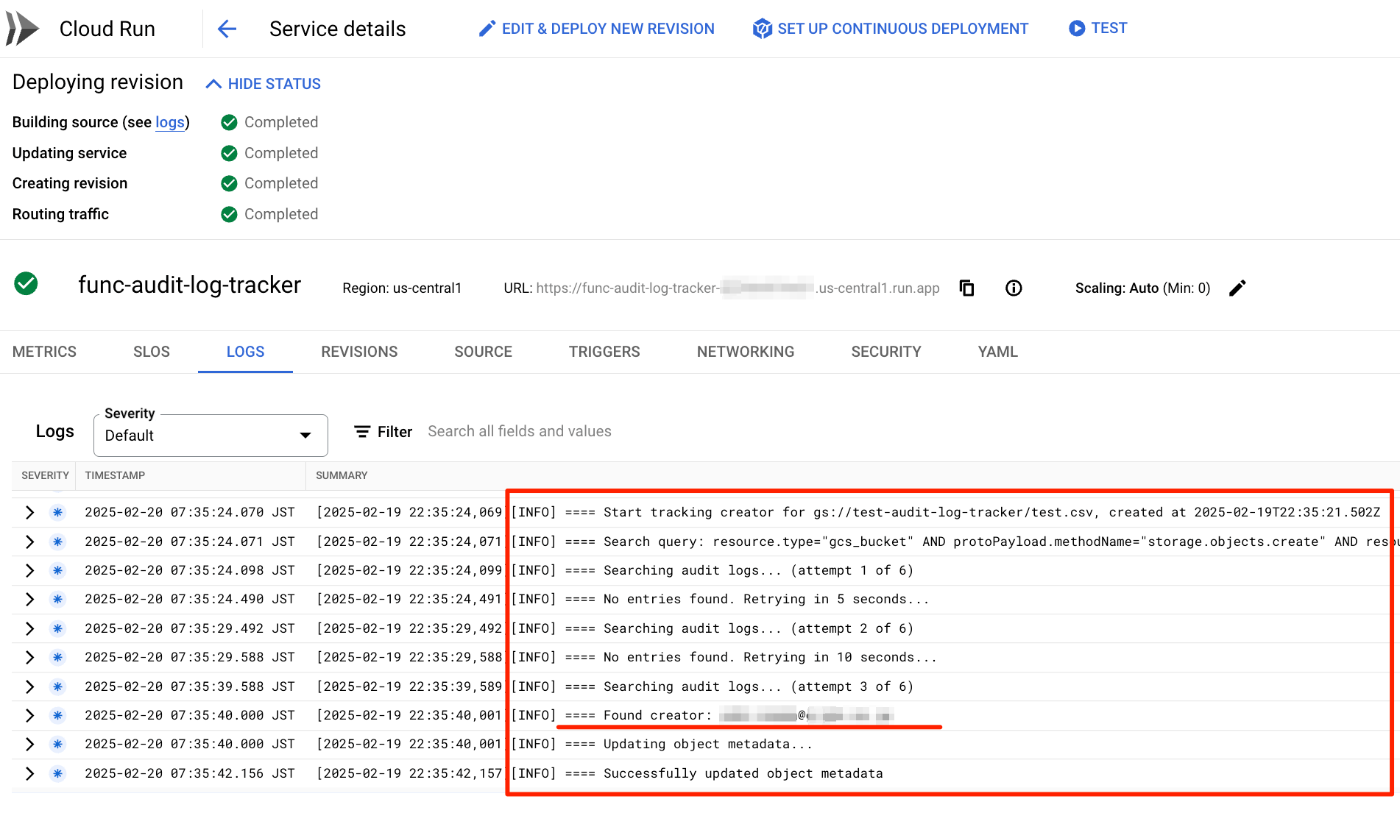Click 'Successfully updated object metadata' log message
The width and height of the screenshot is (1400, 827).
click(x=697, y=773)
